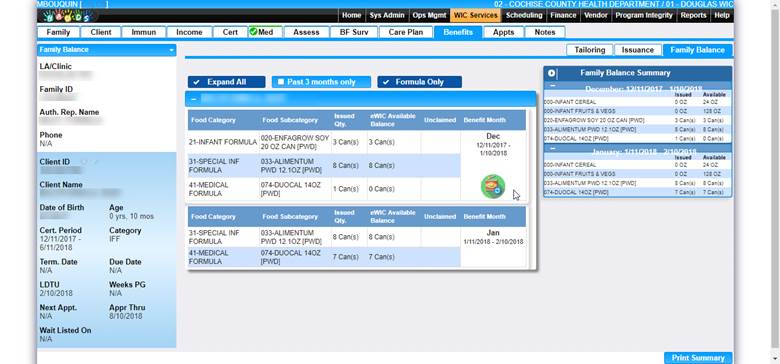The width and height of the screenshot is (780, 364).
Task: Click the HANDS logo in the header
Action: coord(66,15)
